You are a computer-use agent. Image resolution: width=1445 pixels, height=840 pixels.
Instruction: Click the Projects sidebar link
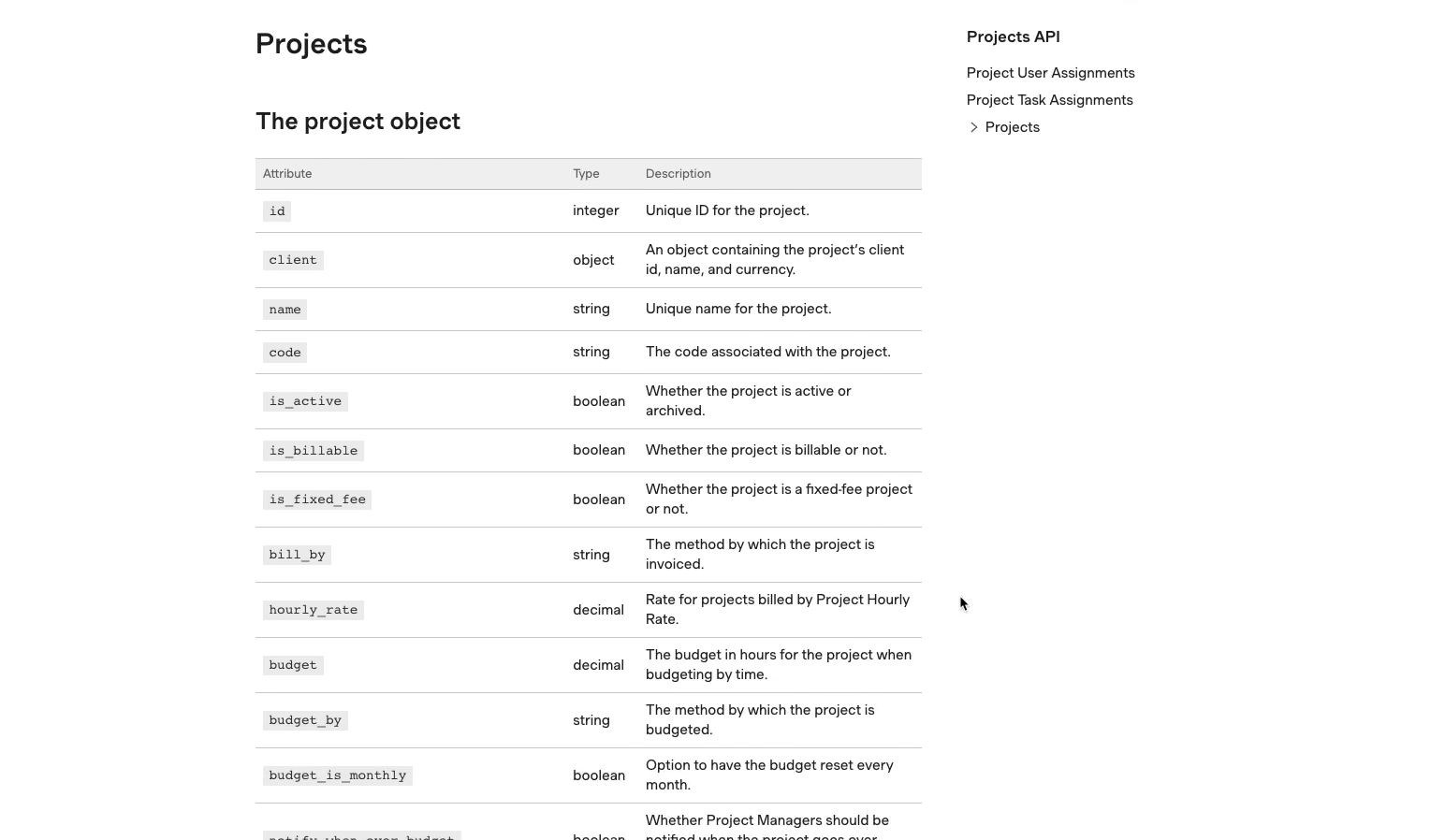[1012, 127]
